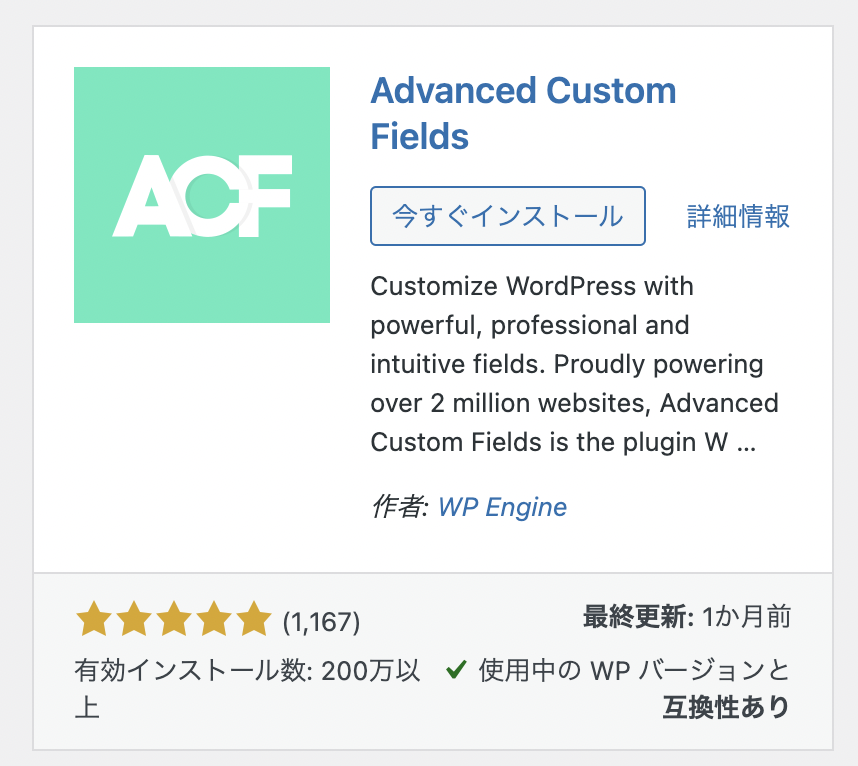This screenshot has height=766, width=858.
Task: Open the Advanced Custom Fields title link
Action: click(524, 113)
